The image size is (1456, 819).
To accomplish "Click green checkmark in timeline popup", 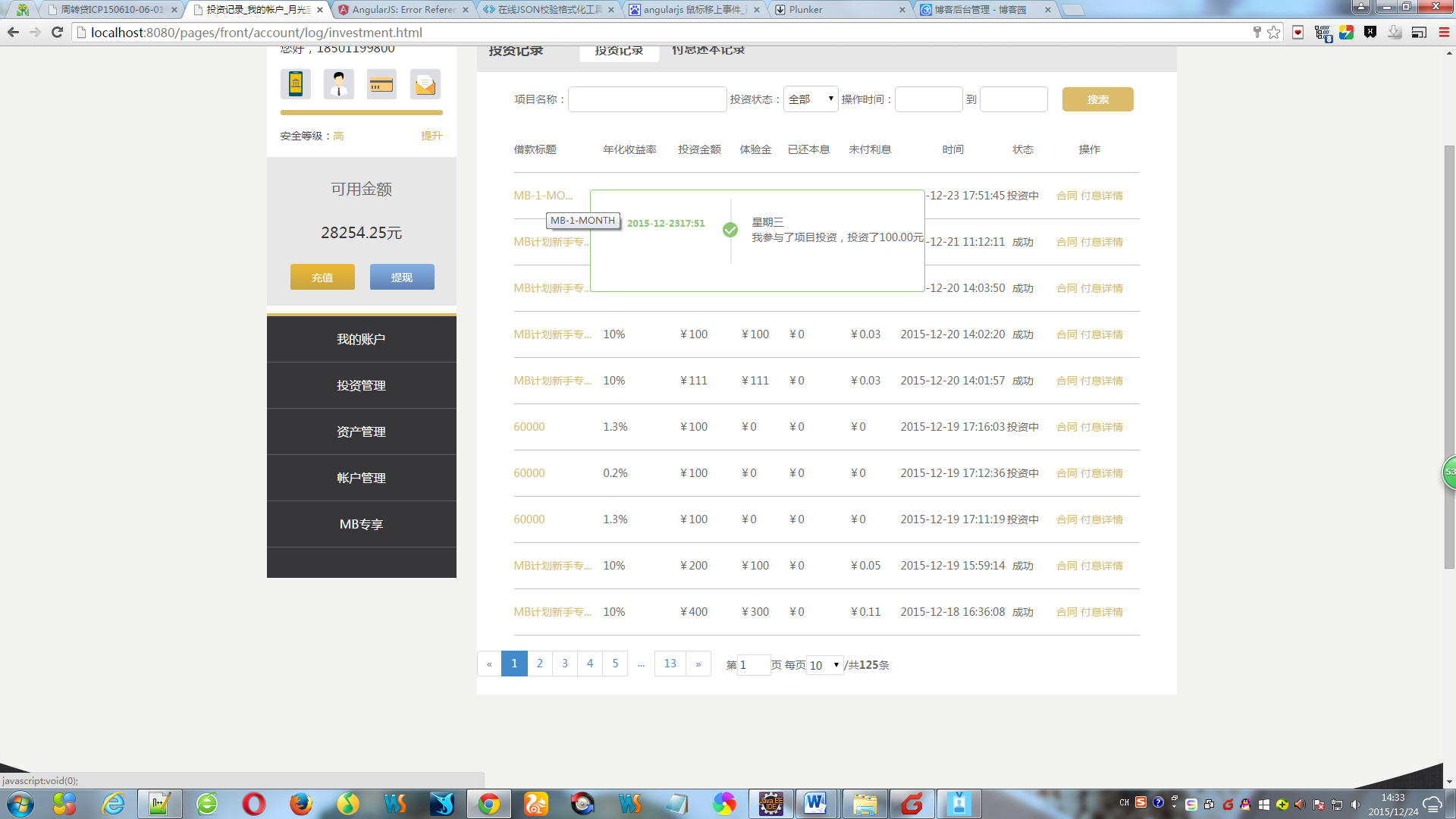I will click(730, 230).
